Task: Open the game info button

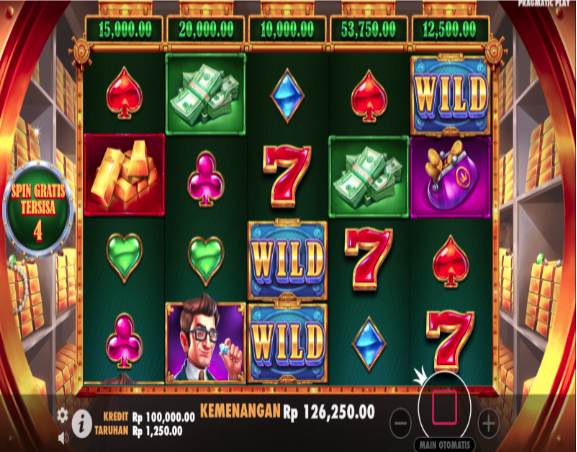Action: pos(82,424)
